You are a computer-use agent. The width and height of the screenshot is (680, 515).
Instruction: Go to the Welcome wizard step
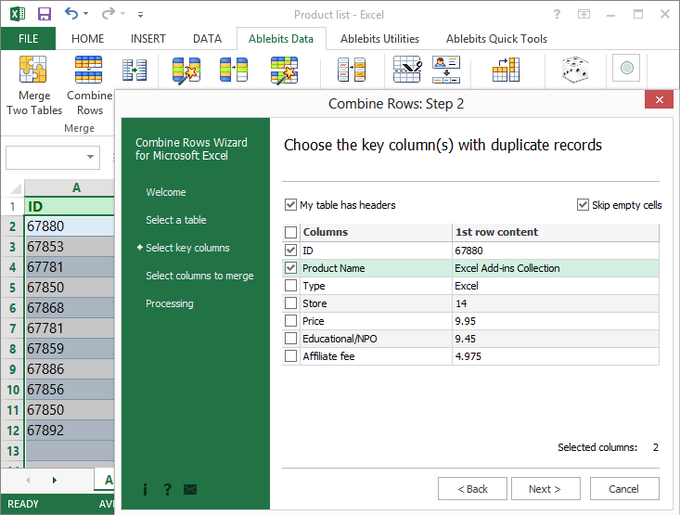(166, 192)
